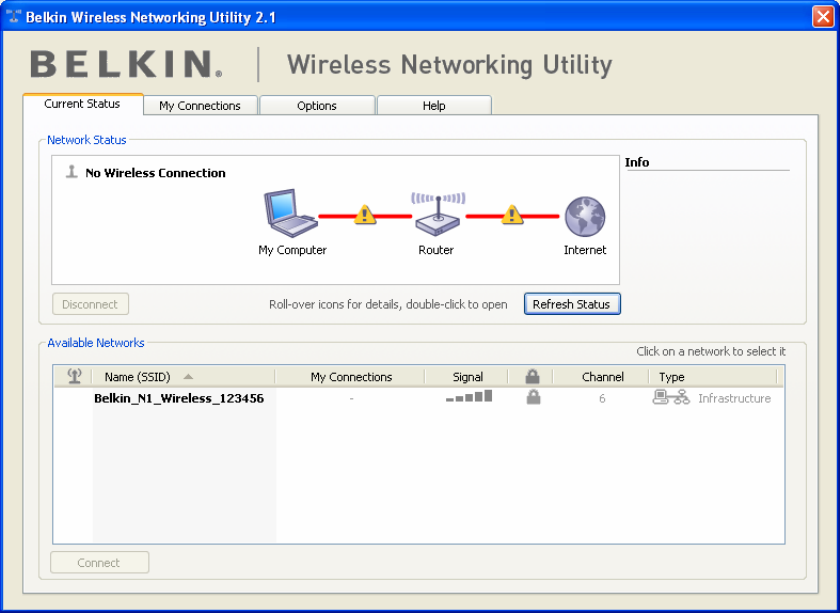840x613 pixels.
Task: Click the Infrastructure type text
Action: point(734,398)
